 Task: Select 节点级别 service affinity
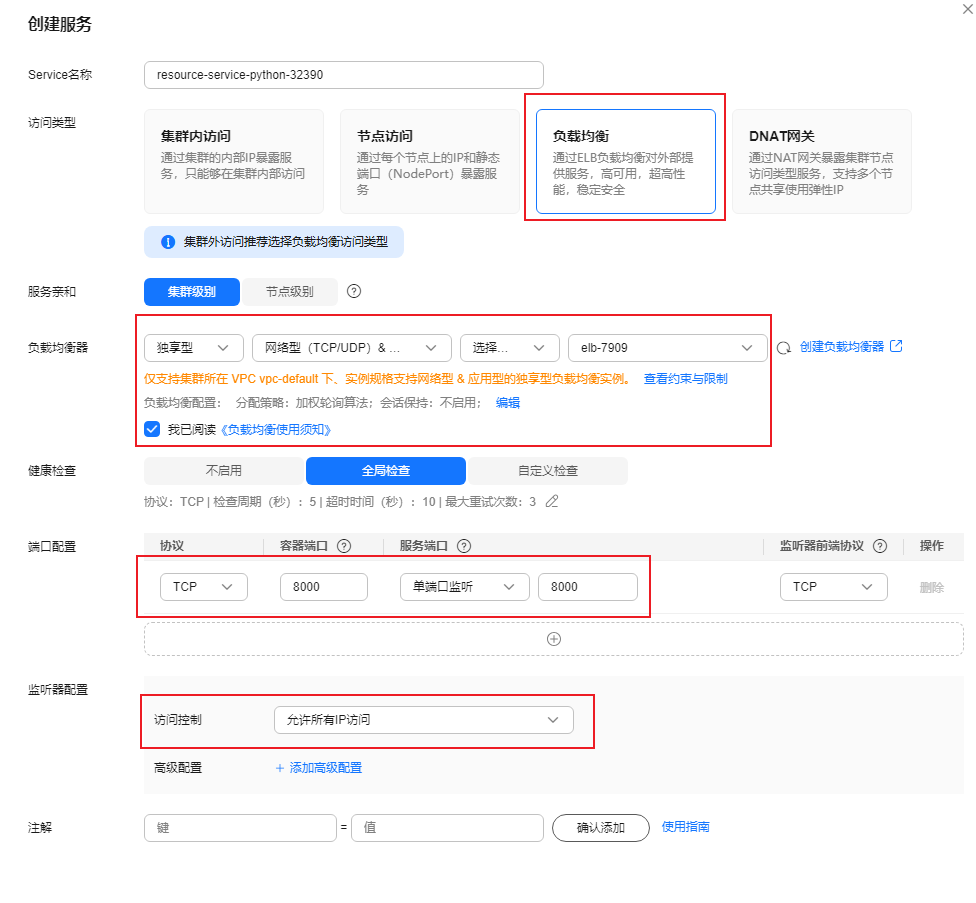click(x=289, y=292)
